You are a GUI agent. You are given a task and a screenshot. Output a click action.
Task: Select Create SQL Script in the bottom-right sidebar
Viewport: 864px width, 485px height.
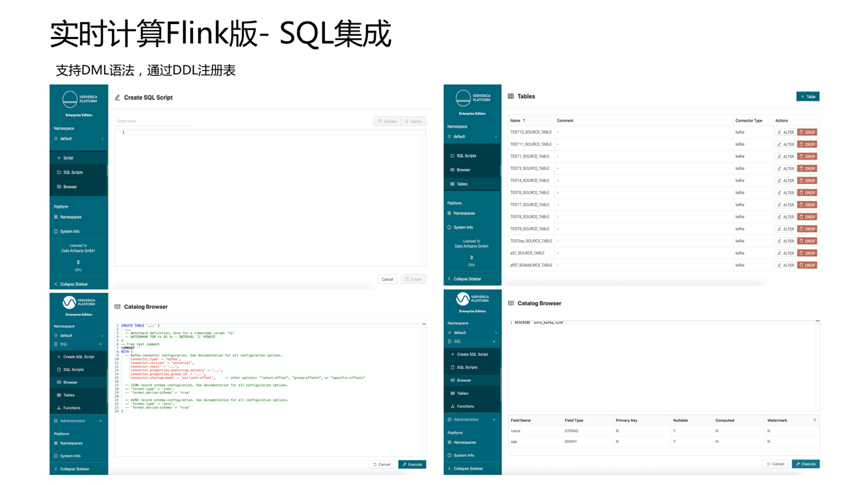click(472, 354)
